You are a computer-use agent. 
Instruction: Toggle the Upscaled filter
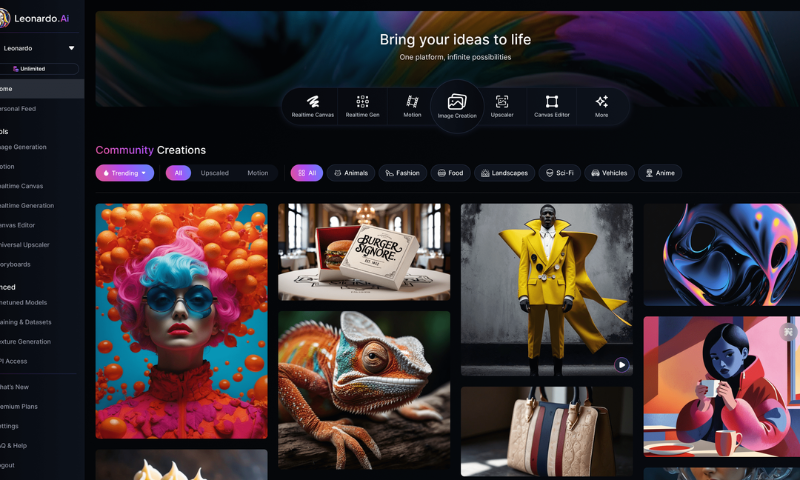point(214,173)
